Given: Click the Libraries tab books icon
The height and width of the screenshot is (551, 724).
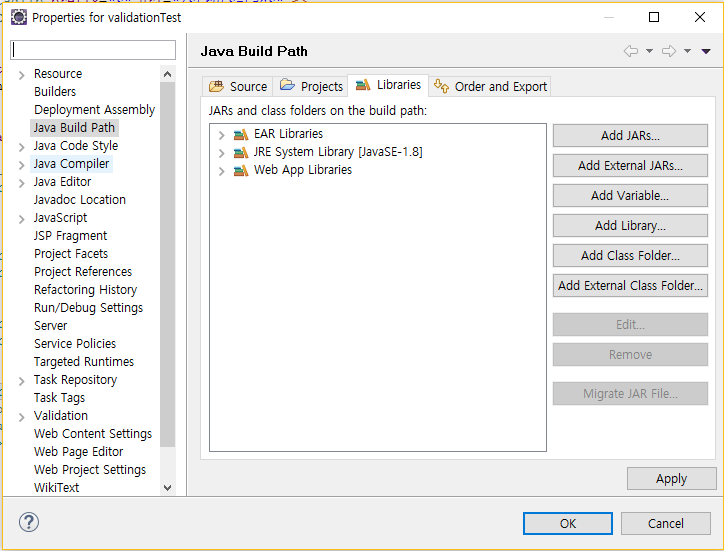Looking at the screenshot, I should click(x=363, y=85).
